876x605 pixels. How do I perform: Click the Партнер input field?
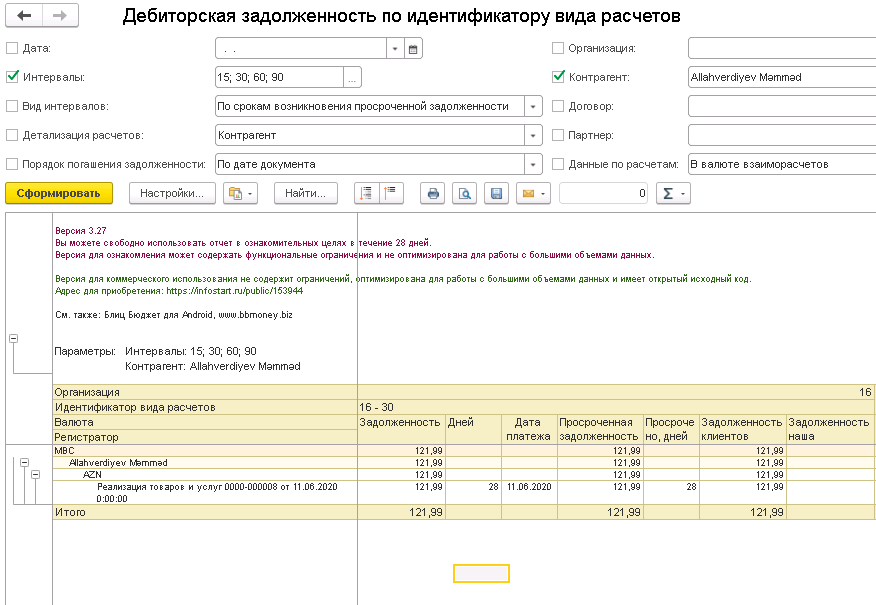tap(782, 136)
